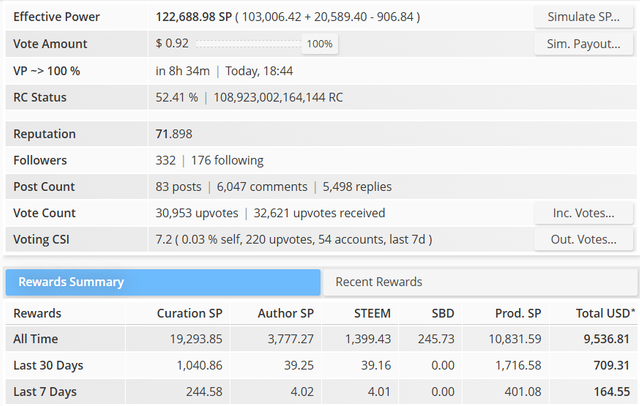640x406 pixels.
Task: Click the '176 following' text
Action: 227,160
